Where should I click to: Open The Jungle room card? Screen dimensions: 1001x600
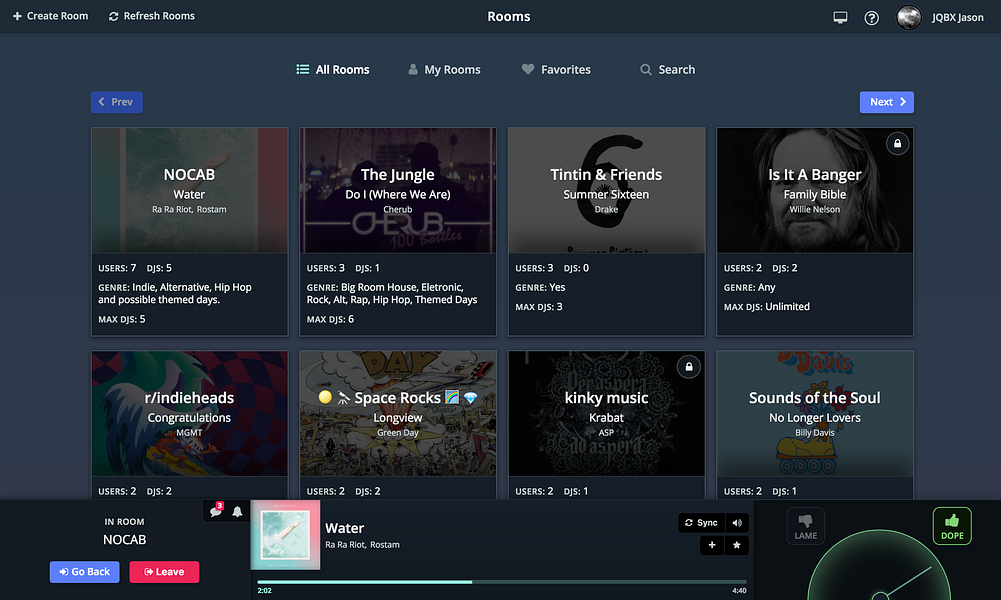coord(398,231)
